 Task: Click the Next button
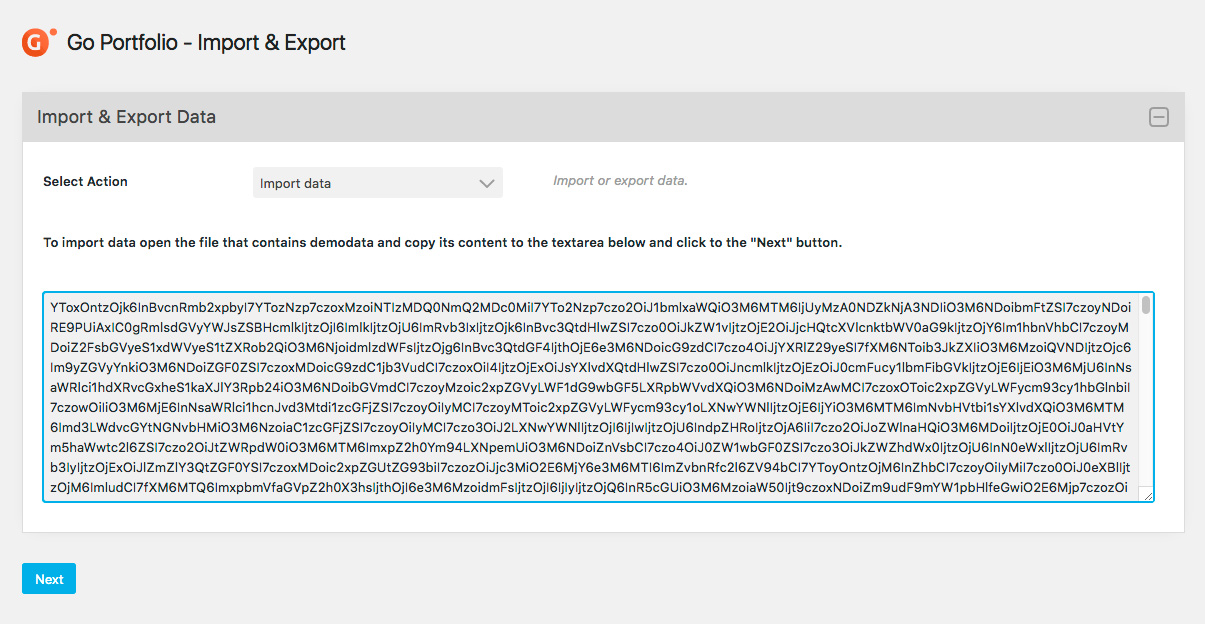[49, 579]
